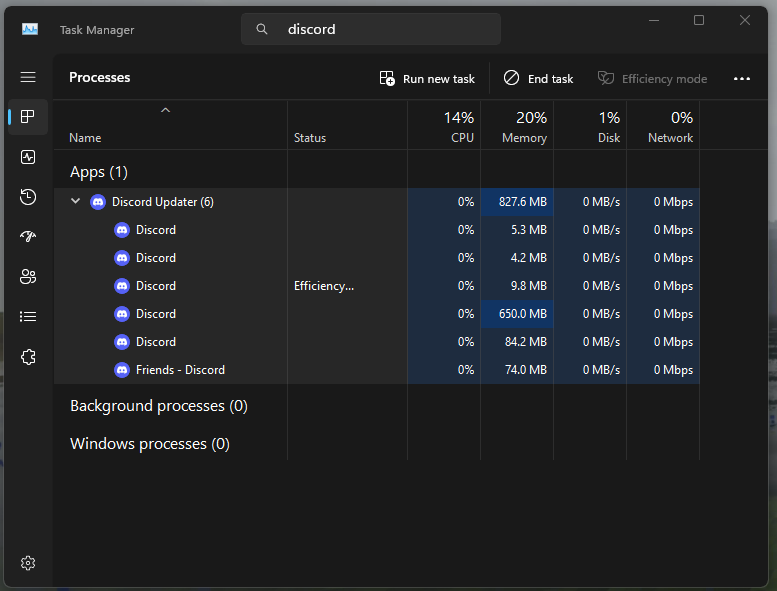Close the Task Manager window
The width and height of the screenshot is (777, 591).
click(x=744, y=20)
